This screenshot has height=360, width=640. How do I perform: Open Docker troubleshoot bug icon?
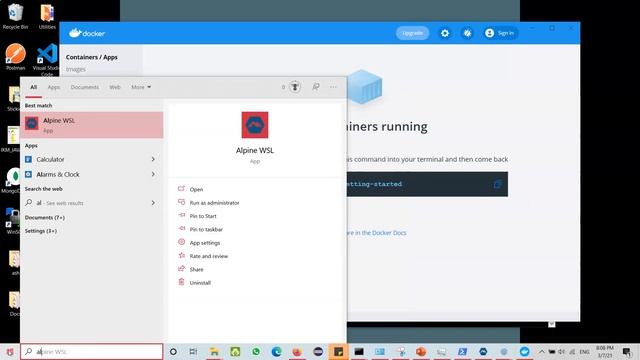[467, 33]
